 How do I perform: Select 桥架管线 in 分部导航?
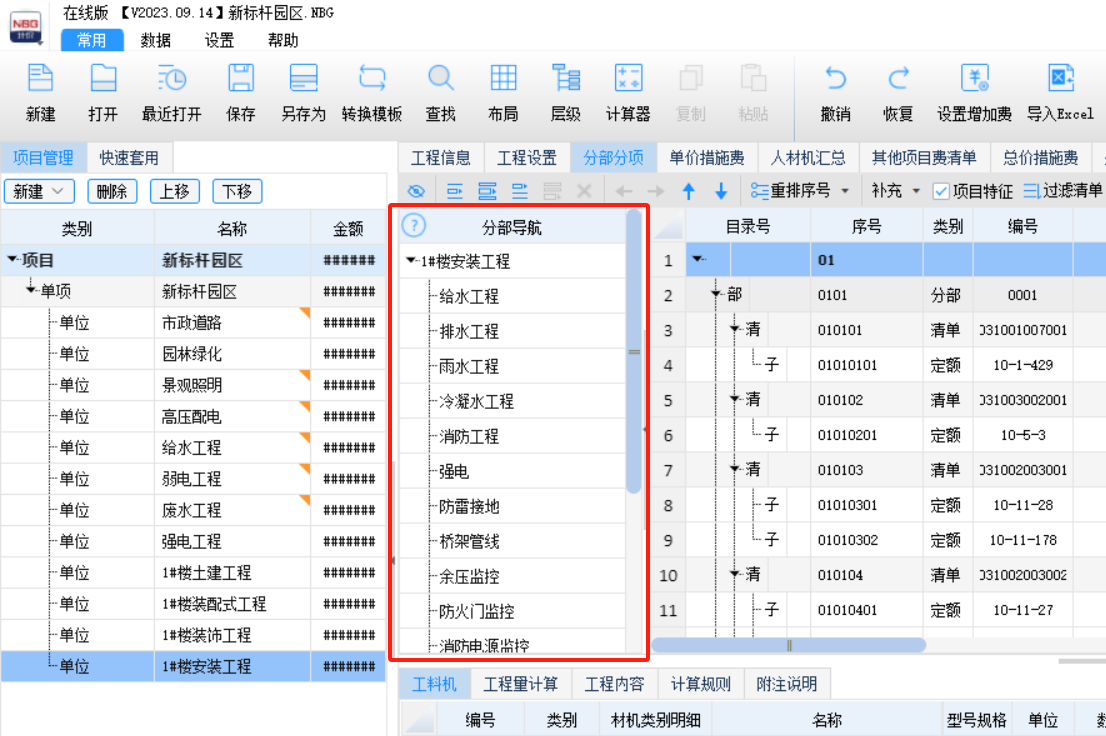point(468,541)
